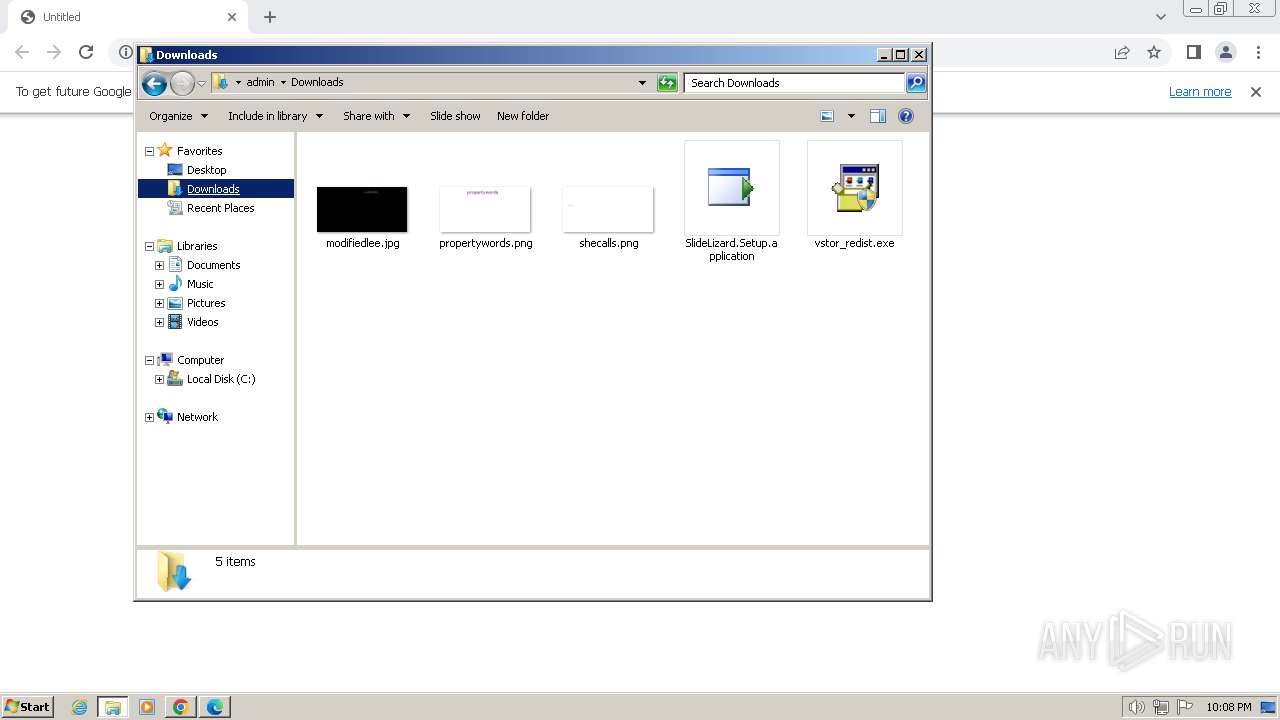
Task: Open the More view options dropdown arrow
Action: click(851, 116)
